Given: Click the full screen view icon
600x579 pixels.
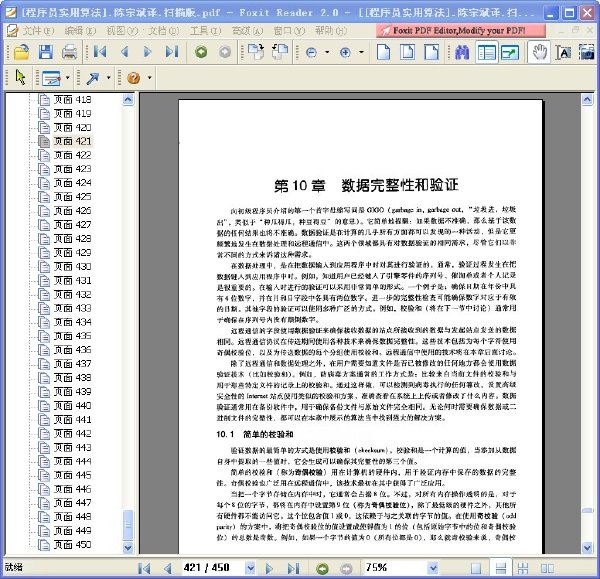Looking at the screenshot, I should tap(510, 52).
